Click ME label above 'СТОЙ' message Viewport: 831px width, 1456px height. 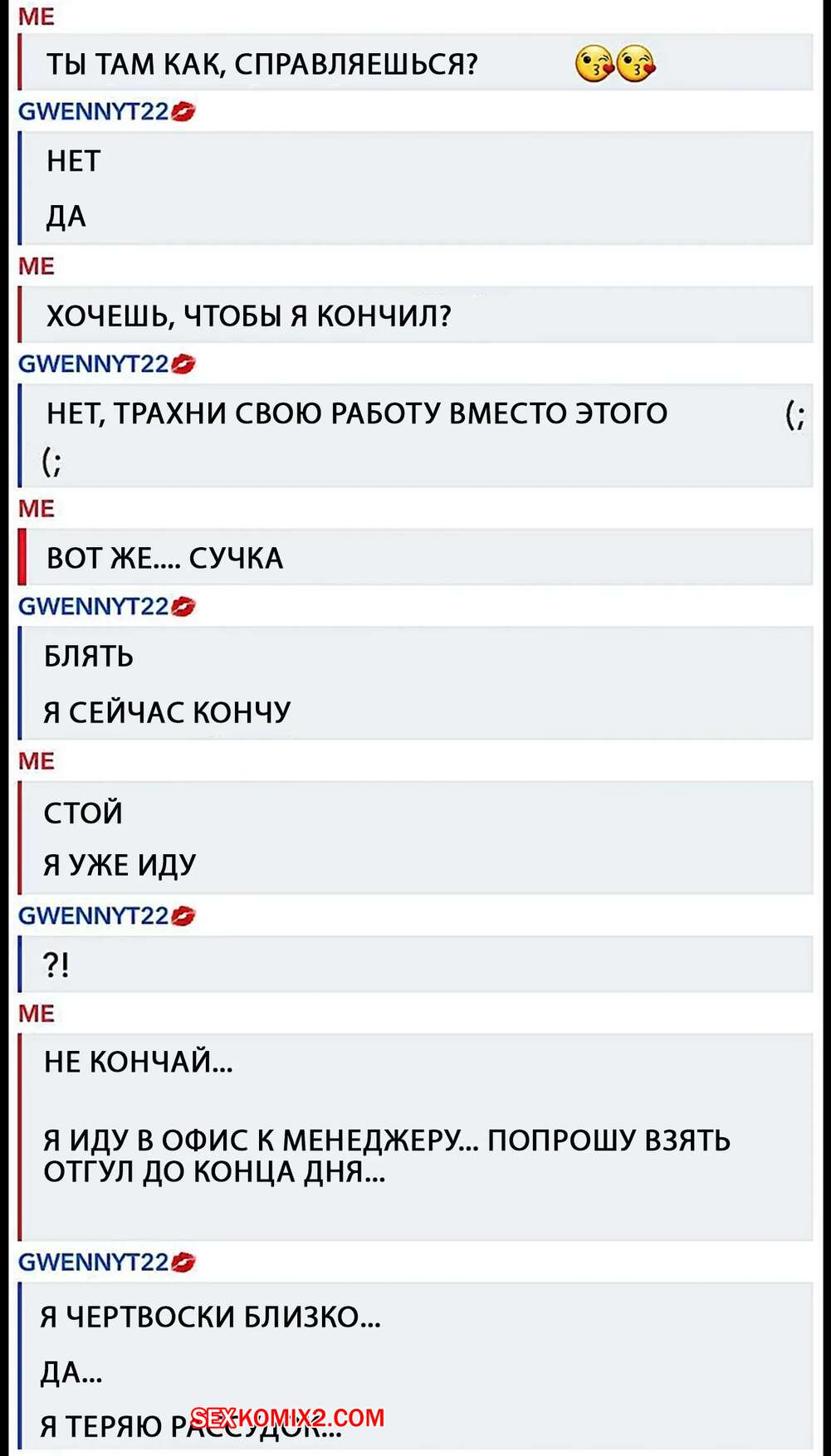pyautogui.click(x=37, y=761)
